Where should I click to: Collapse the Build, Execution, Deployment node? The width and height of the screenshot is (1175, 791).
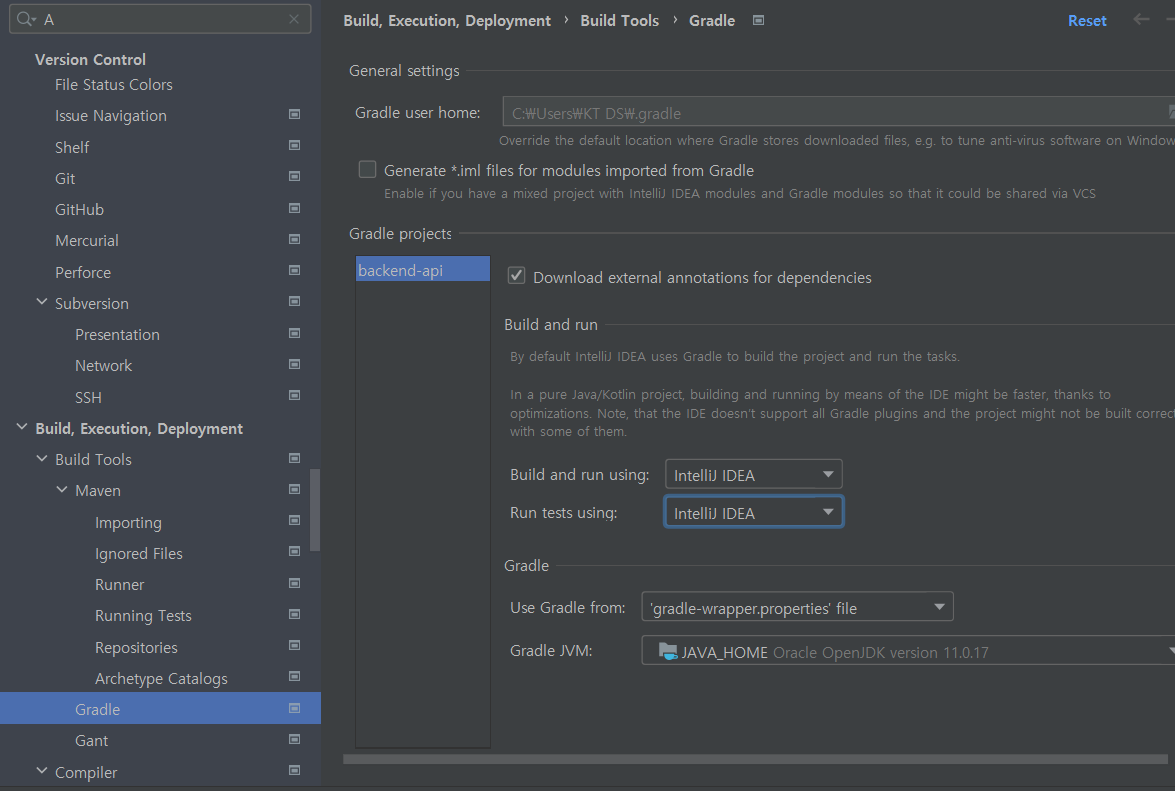[x=21, y=427]
